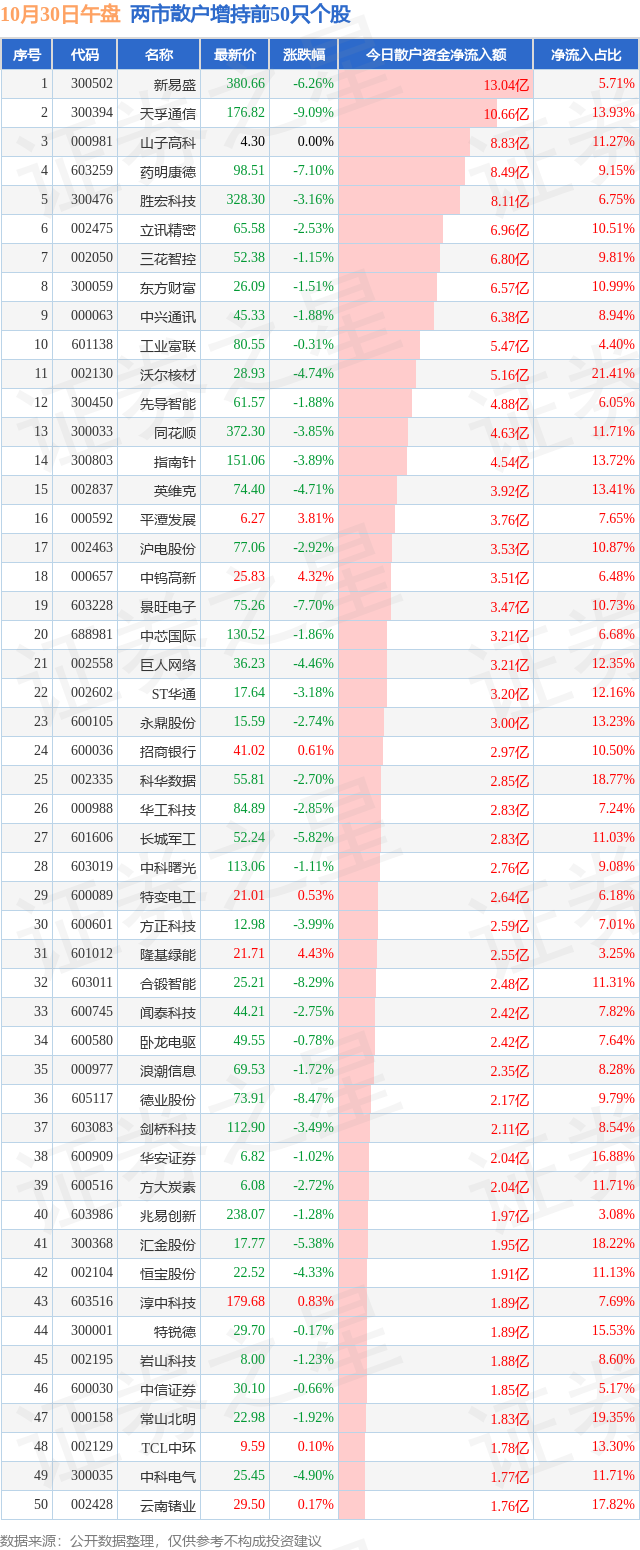The width and height of the screenshot is (640, 1550).
Task: Click stock name 中信证券
Action: click(x=168, y=1390)
